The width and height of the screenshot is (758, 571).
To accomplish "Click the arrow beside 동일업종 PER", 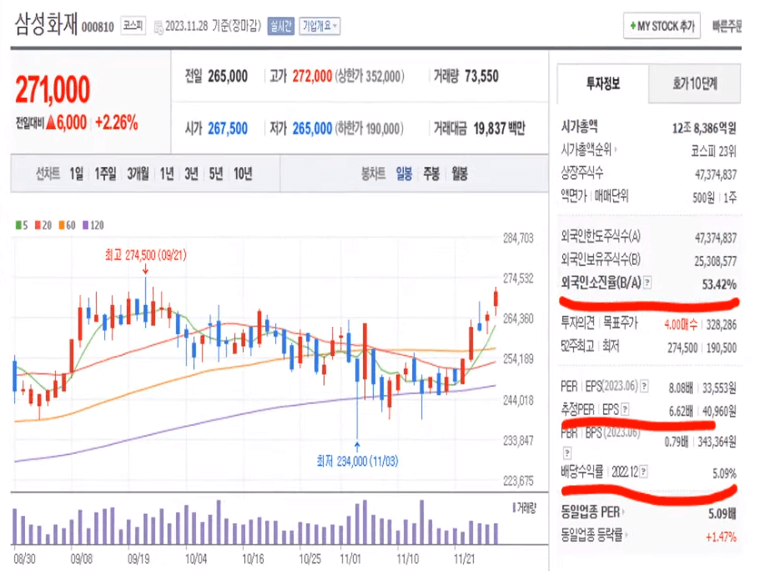I will [x=623, y=512].
